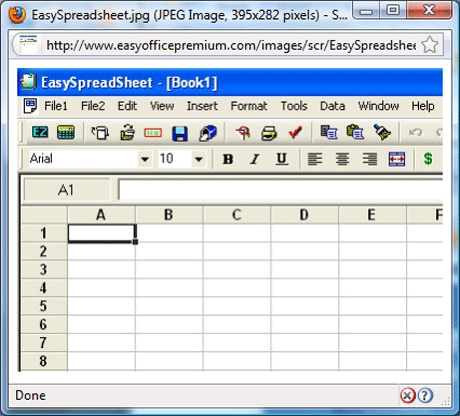
Task: Run spell check red checkmark icon
Action: click(x=295, y=133)
